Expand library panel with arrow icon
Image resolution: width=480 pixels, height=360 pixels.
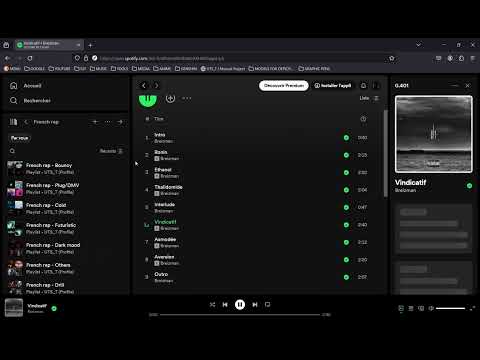[x=120, y=122]
